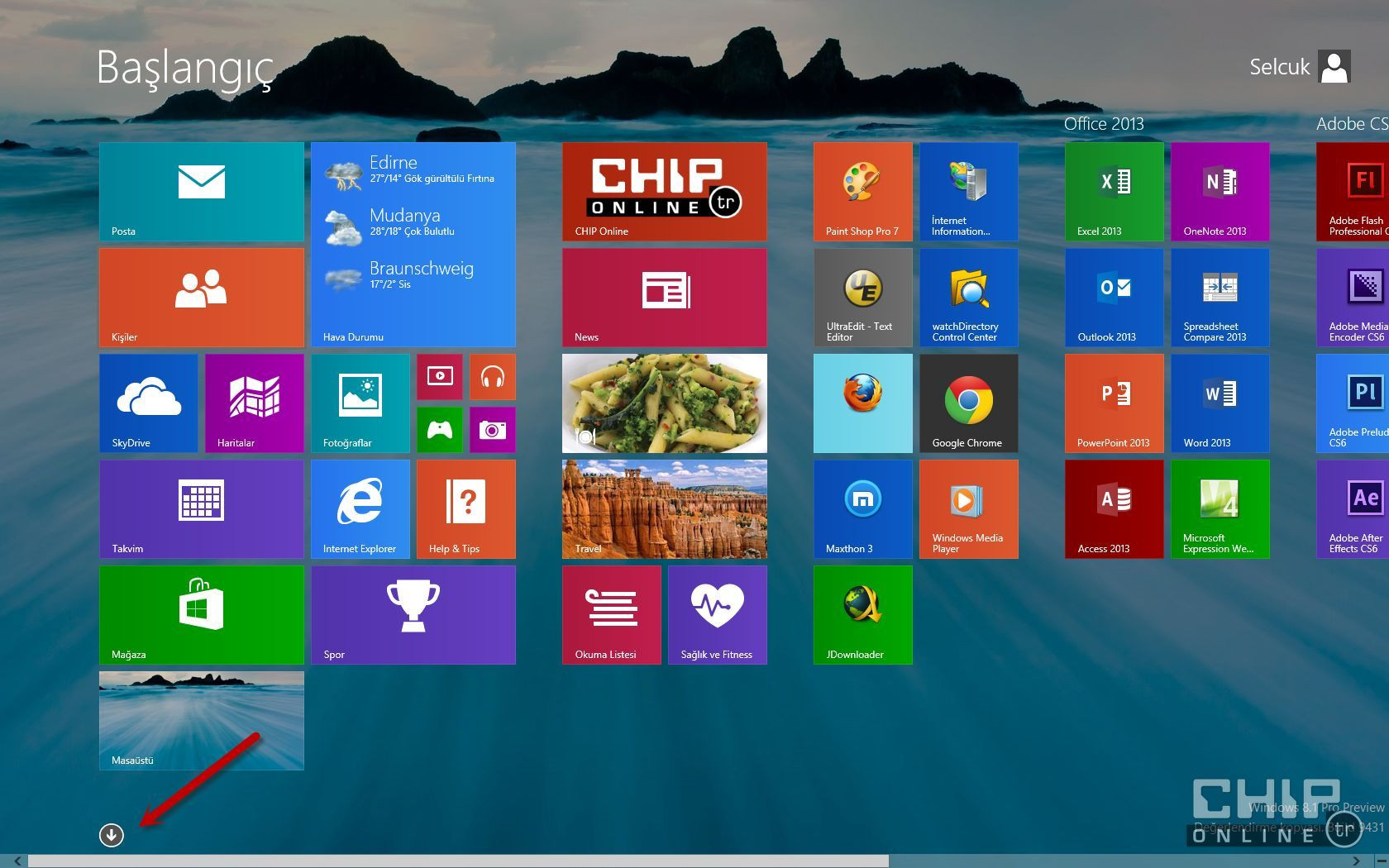Open the Mağaza store tile
This screenshot has height=868, width=1389.
point(202,615)
